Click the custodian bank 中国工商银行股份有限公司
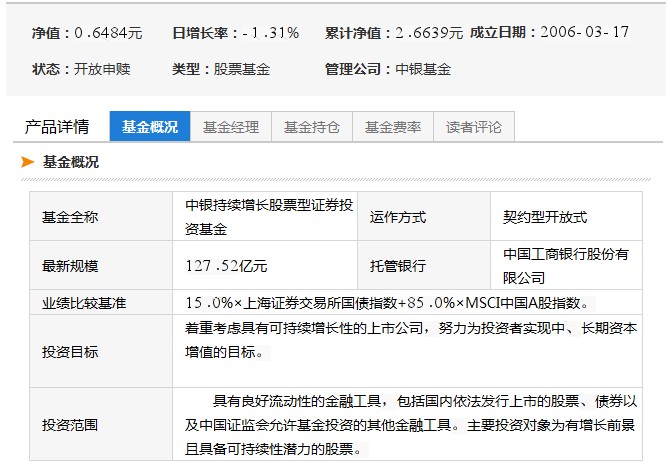This screenshot has height=464, width=668. 565,265
